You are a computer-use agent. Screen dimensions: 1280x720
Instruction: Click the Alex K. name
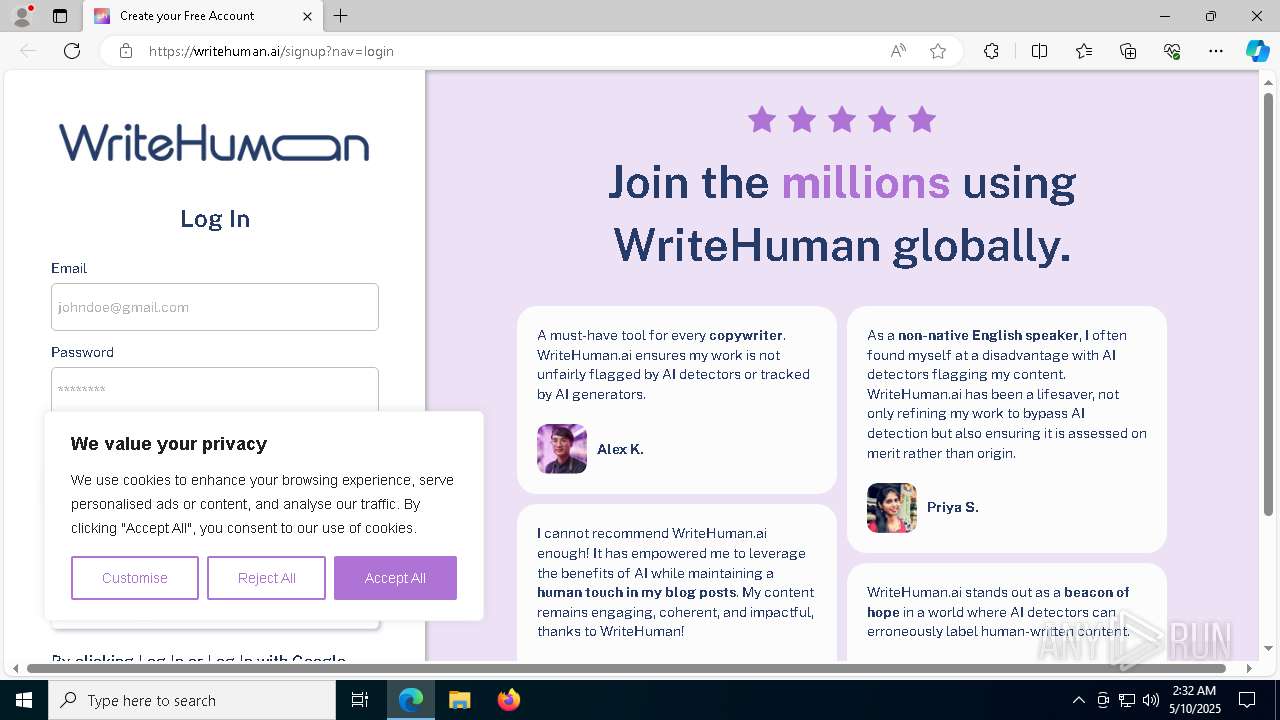pyautogui.click(x=620, y=450)
